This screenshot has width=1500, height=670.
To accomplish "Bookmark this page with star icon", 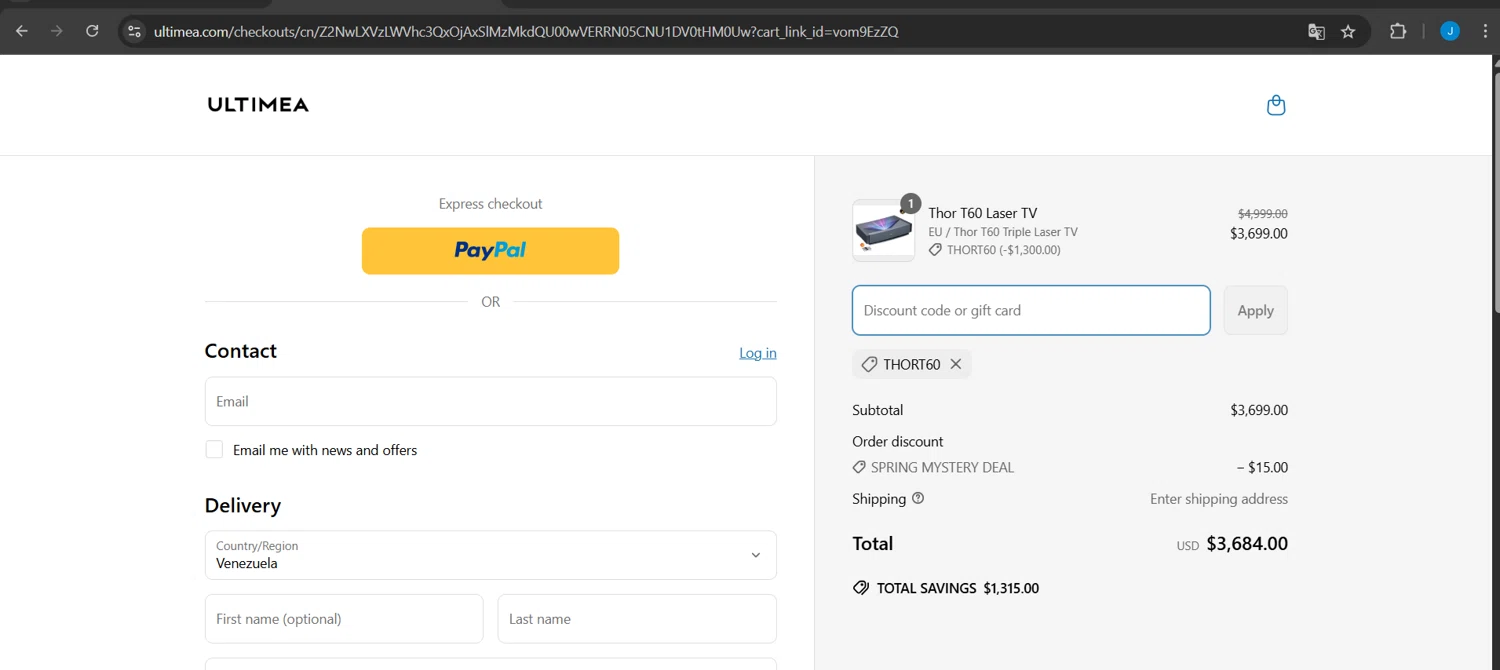I will click(1348, 31).
